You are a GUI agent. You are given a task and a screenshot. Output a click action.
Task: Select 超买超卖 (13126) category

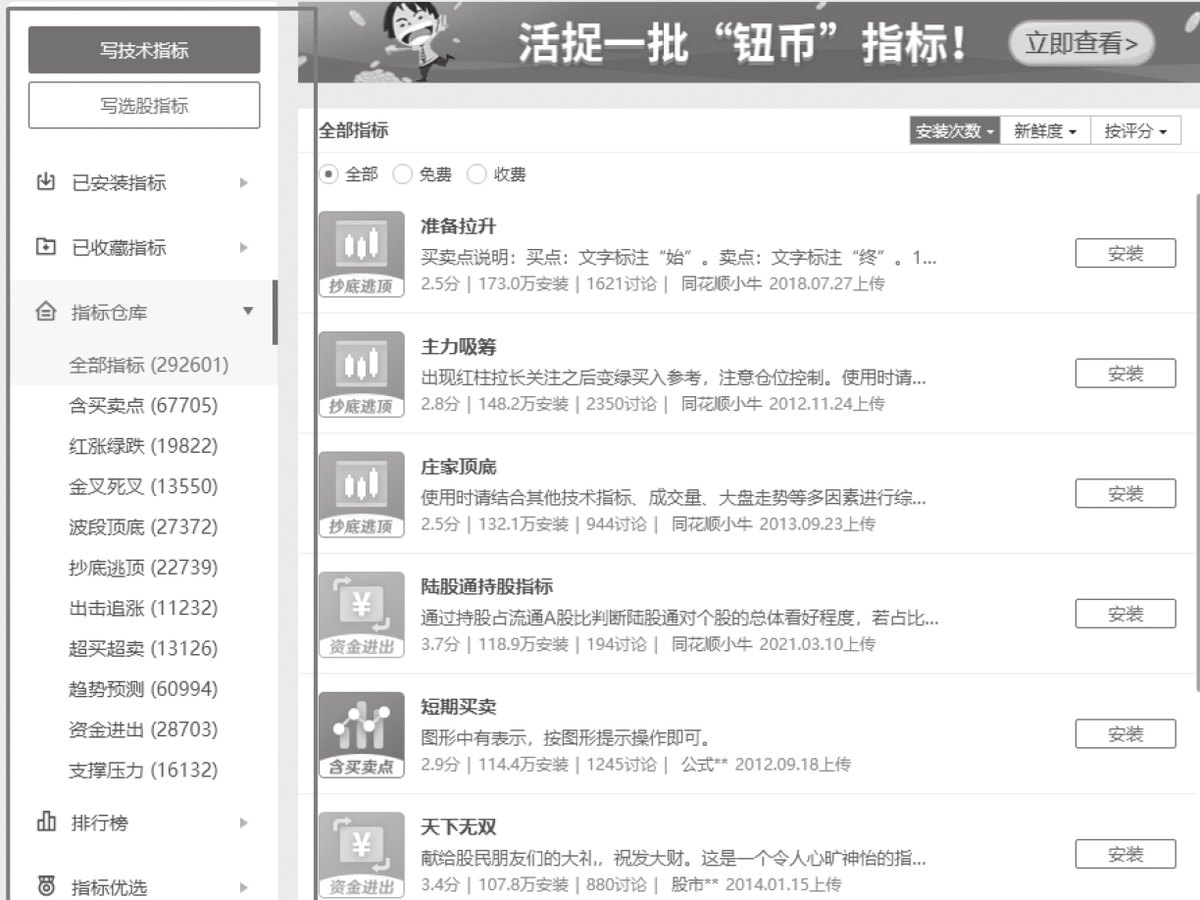pos(143,649)
